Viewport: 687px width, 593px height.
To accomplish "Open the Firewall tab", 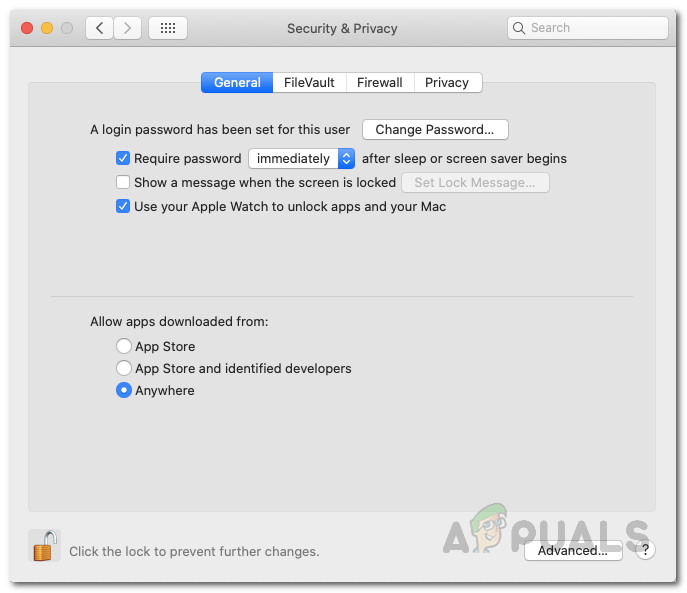I will pyautogui.click(x=380, y=82).
